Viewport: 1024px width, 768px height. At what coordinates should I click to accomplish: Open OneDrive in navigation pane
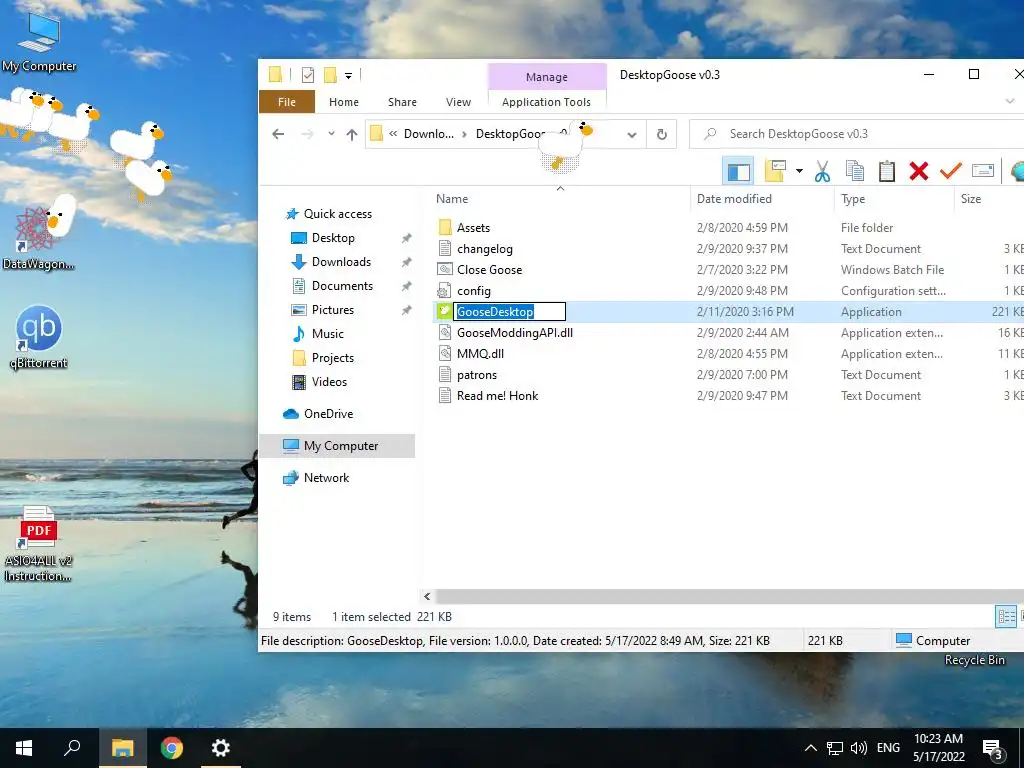[x=328, y=413]
